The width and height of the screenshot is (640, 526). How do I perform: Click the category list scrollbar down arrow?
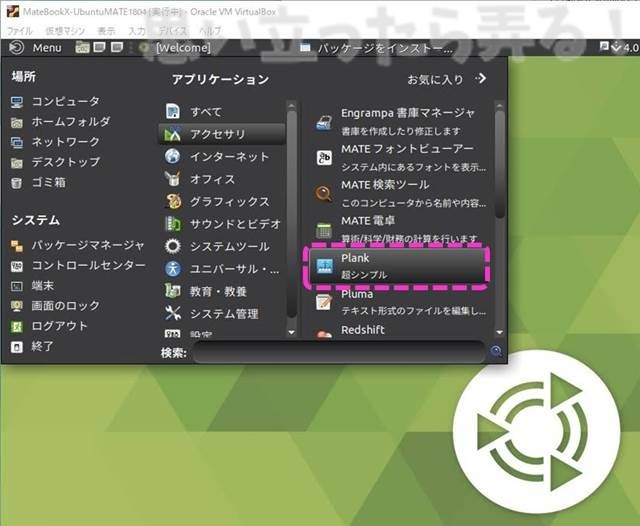[291, 333]
